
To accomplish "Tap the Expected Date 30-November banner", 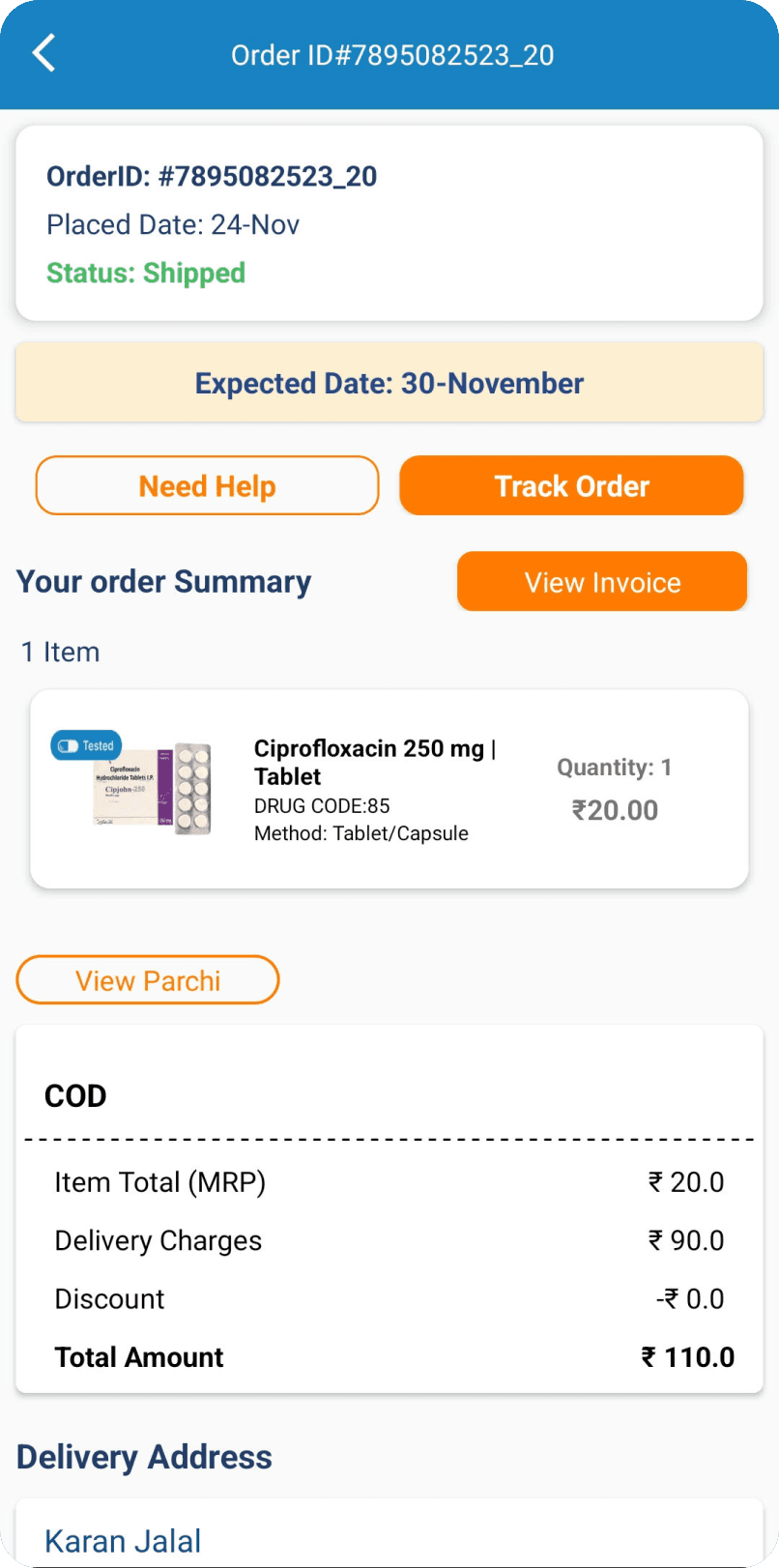I will [x=389, y=384].
